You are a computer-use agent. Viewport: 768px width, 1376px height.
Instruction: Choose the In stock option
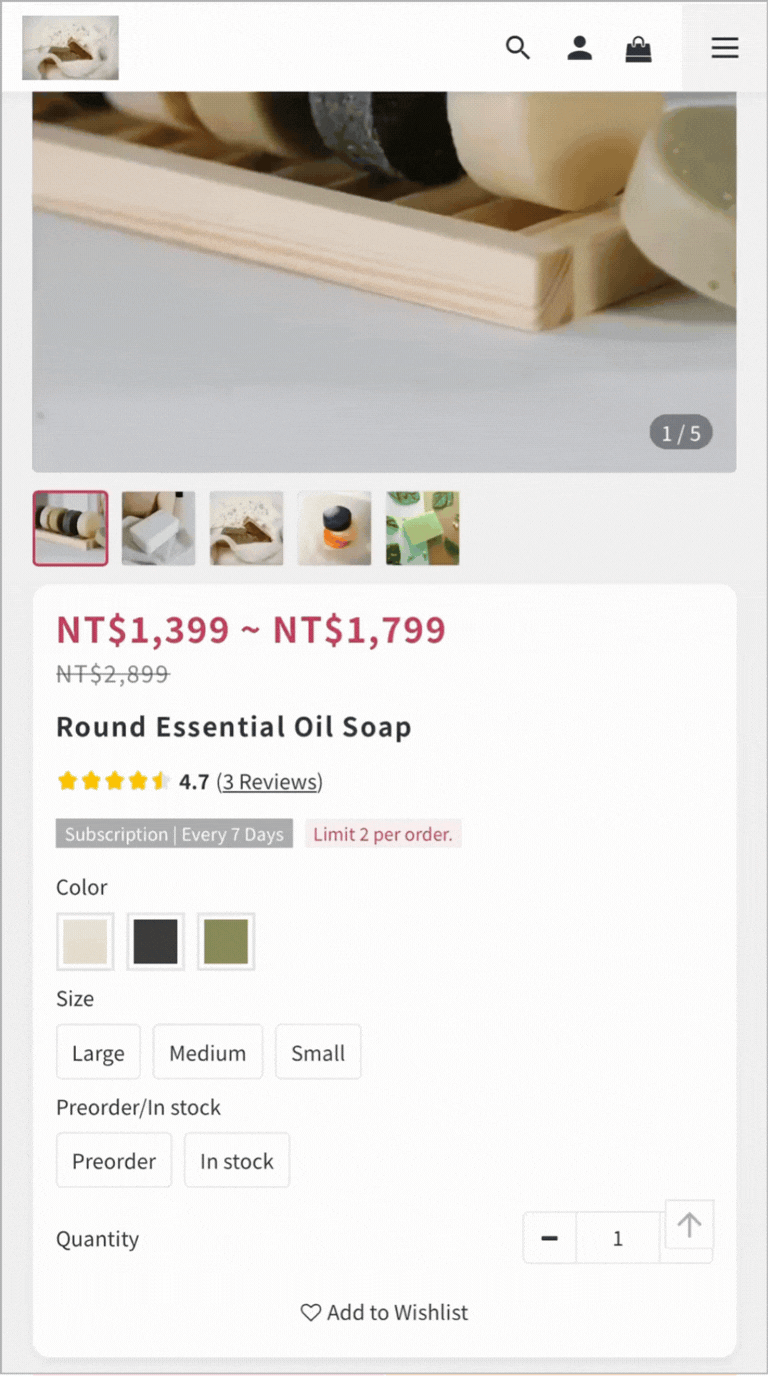[237, 1160]
